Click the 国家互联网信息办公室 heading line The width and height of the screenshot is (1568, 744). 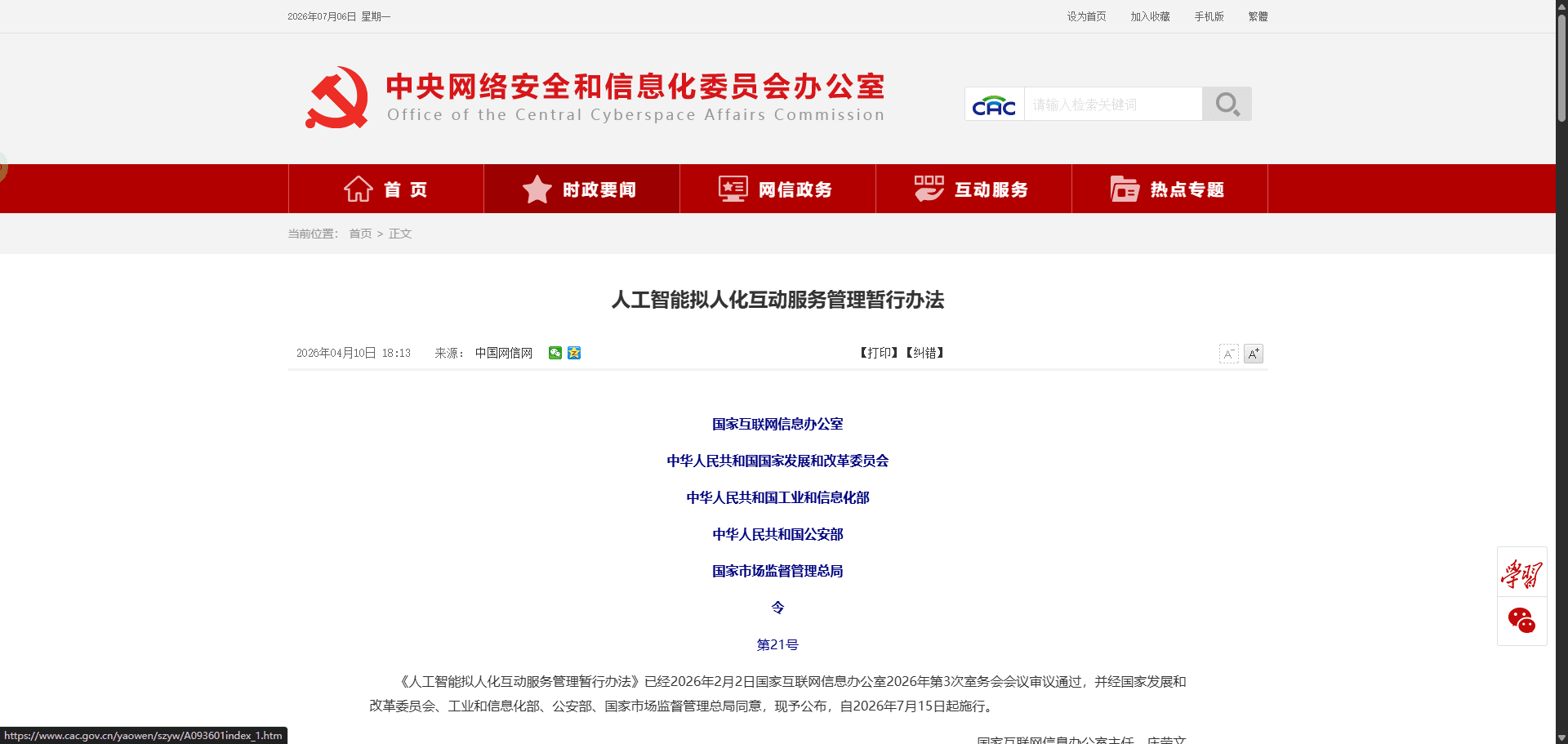(x=777, y=424)
